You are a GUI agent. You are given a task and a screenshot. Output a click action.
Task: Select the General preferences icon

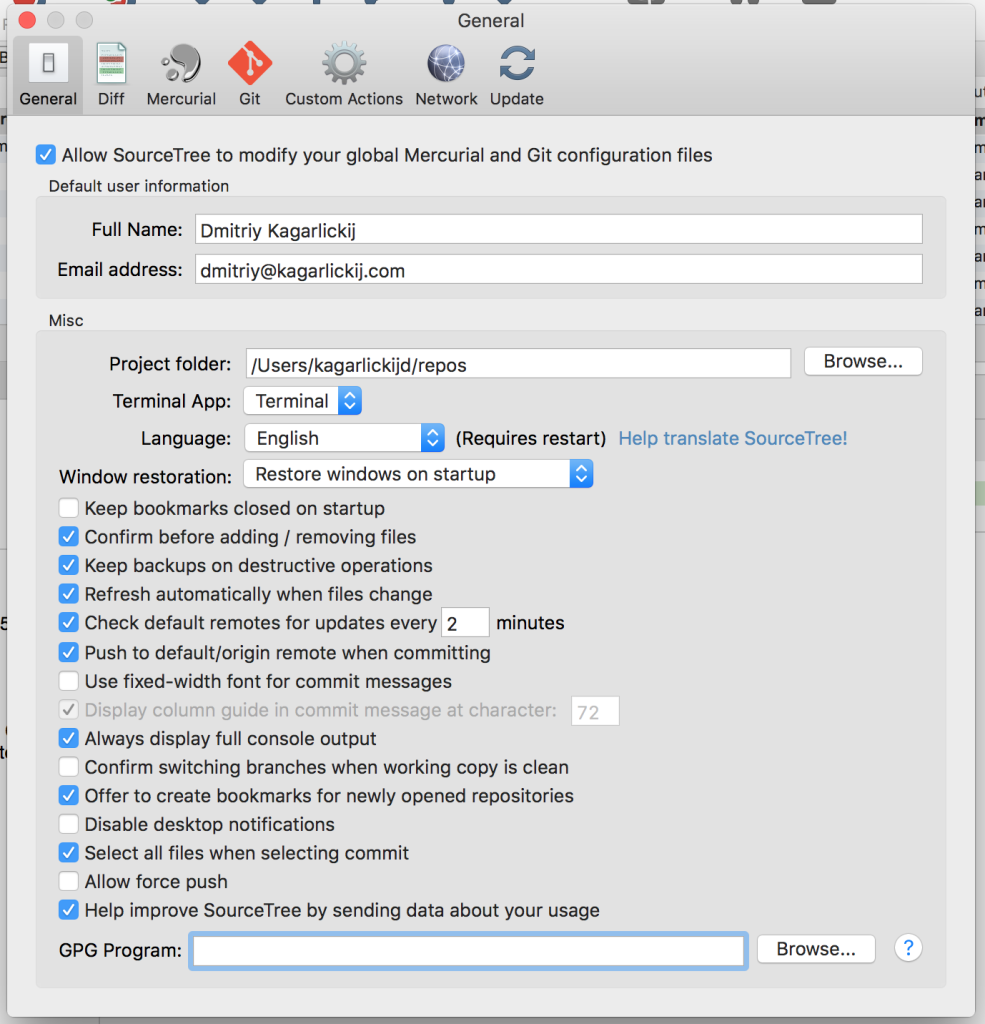coord(48,66)
